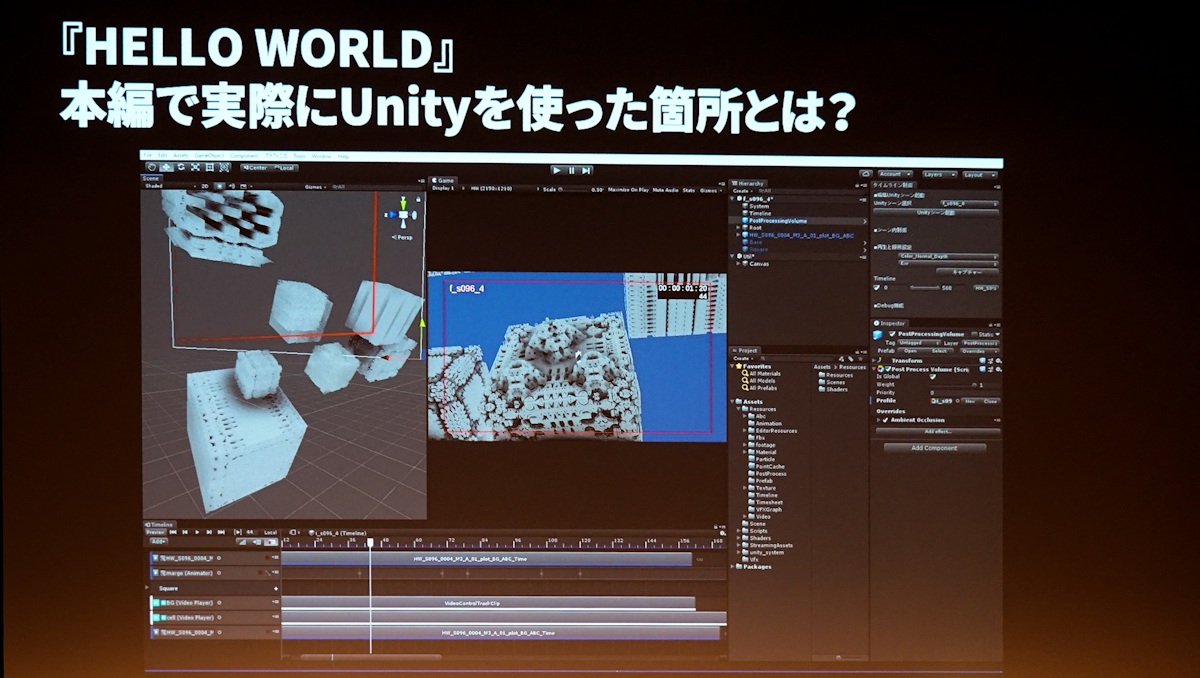This screenshot has height=678, width=1200.
Task: Click the Play button
Action: (557, 170)
